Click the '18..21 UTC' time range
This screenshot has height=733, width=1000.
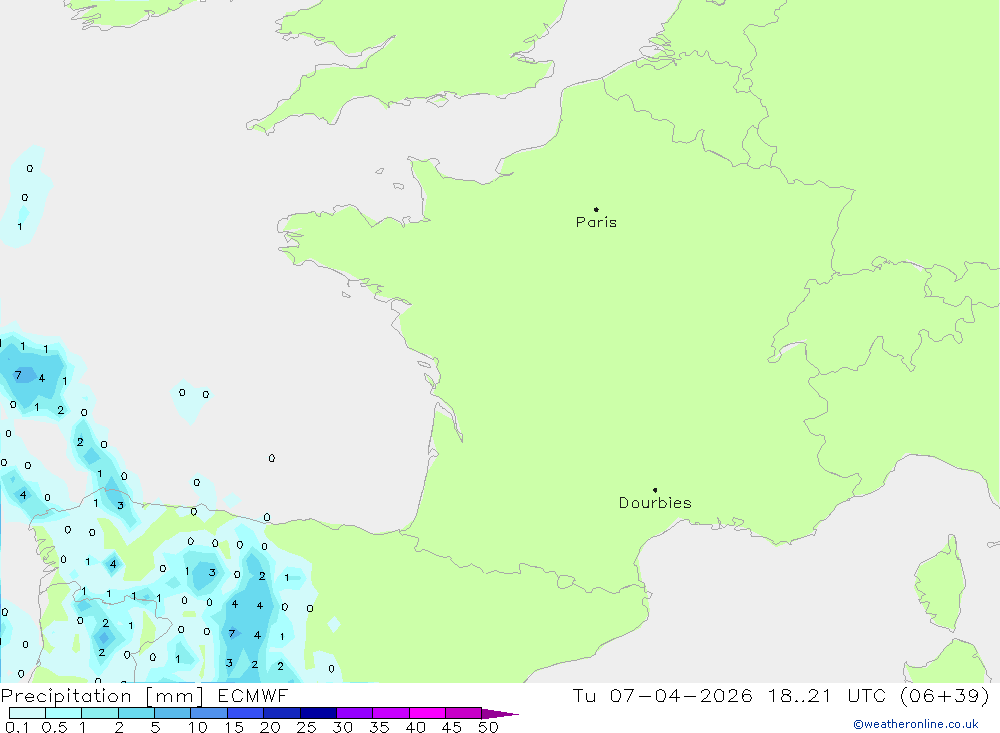tap(827, 695)
